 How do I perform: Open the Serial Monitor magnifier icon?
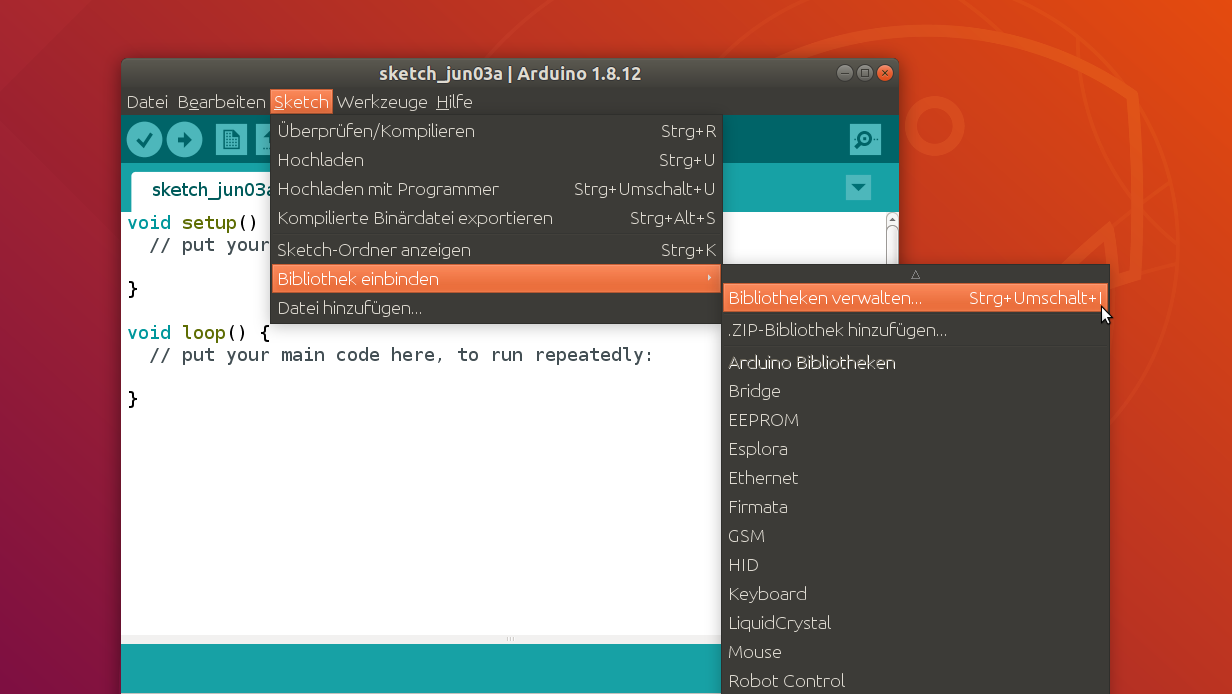(865, 140)
